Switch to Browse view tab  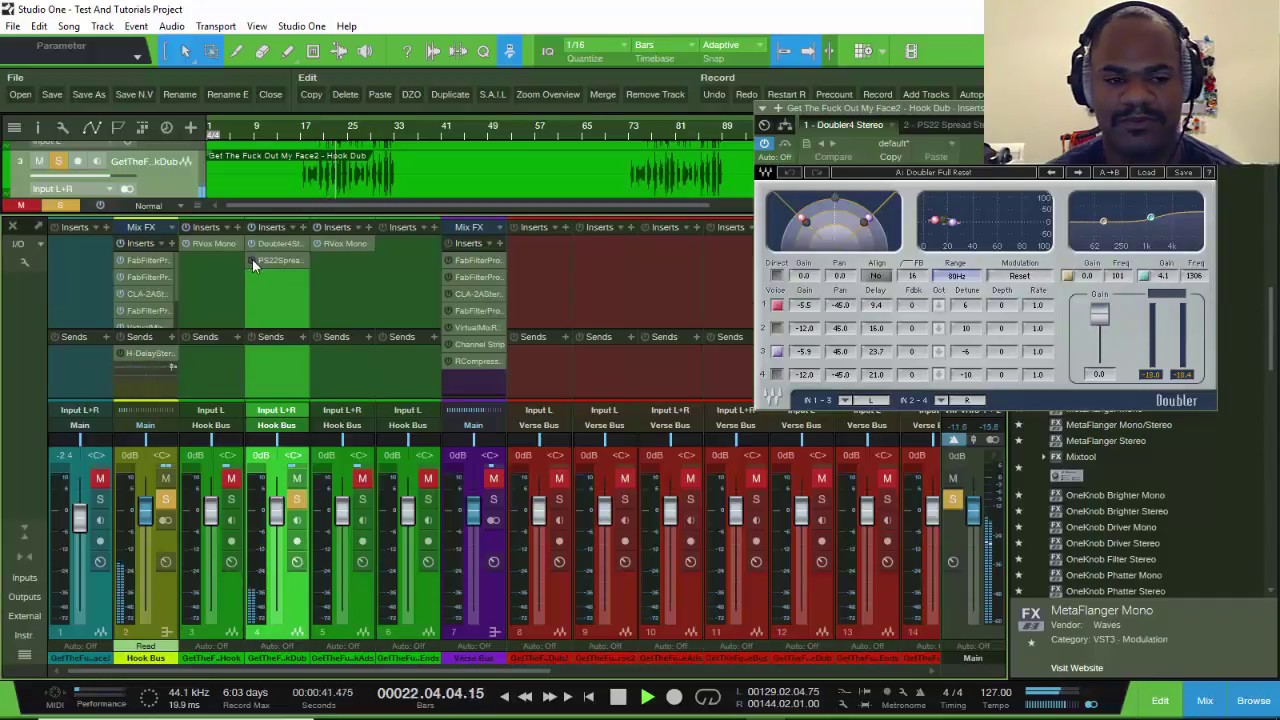point(1253,701)
